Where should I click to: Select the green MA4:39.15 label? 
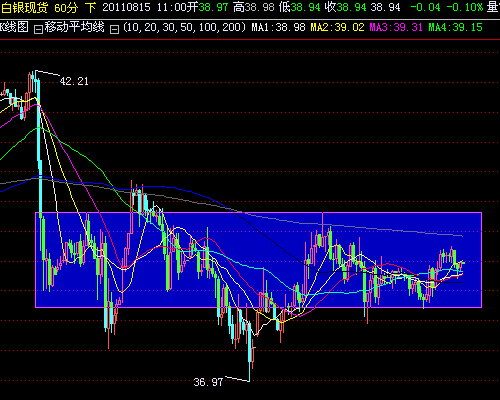(455, 27)
